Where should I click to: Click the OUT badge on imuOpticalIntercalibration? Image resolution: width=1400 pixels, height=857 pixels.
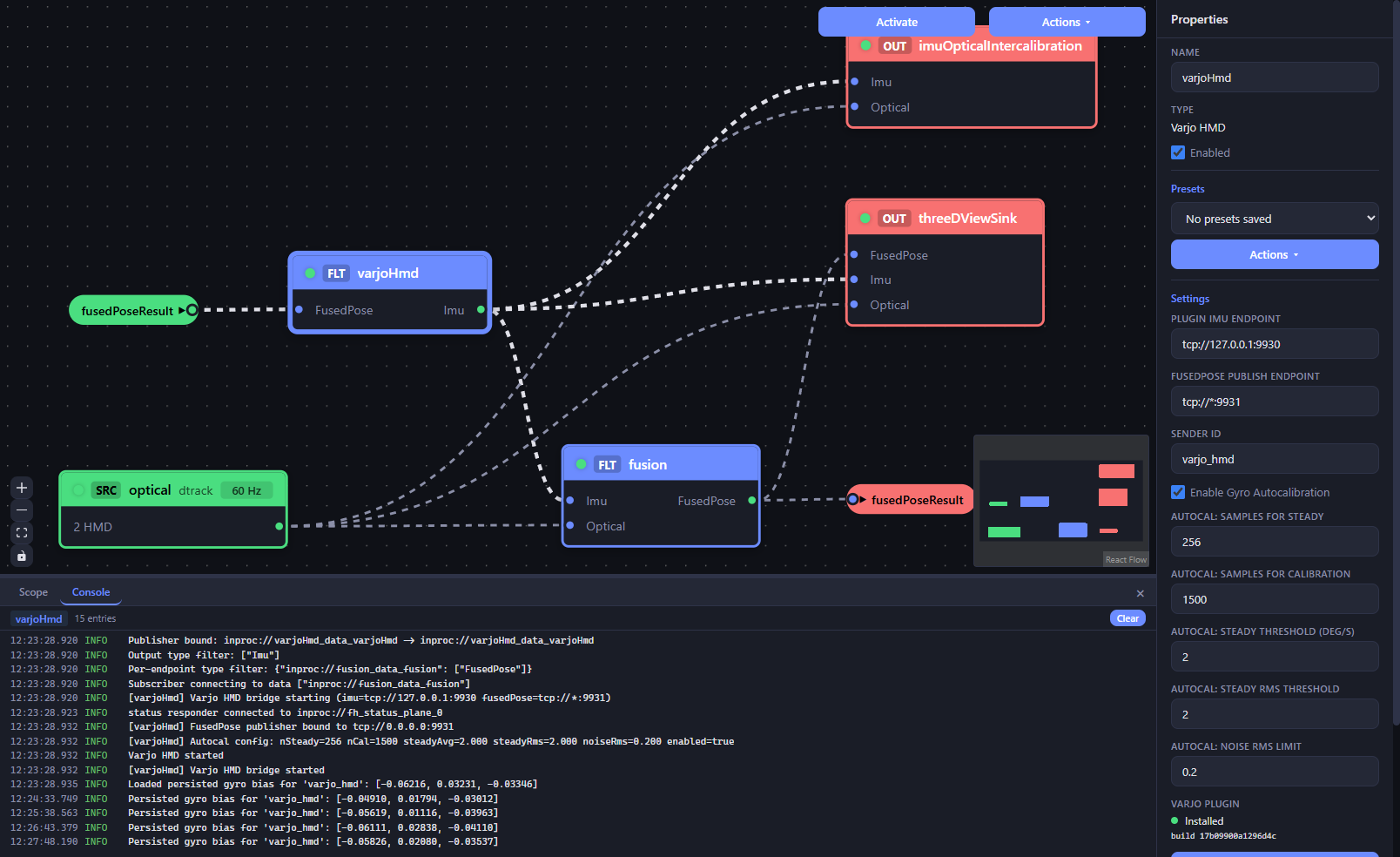(x=895, y=46)
